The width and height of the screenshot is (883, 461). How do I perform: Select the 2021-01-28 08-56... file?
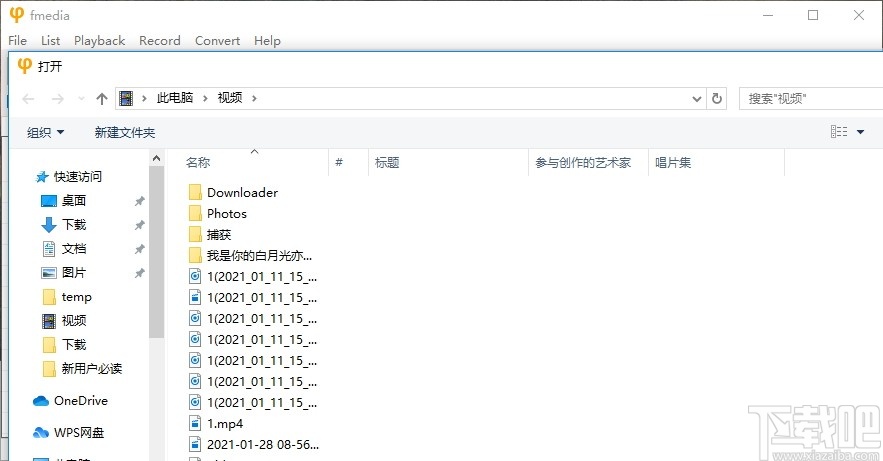click(x=263, y=445)
